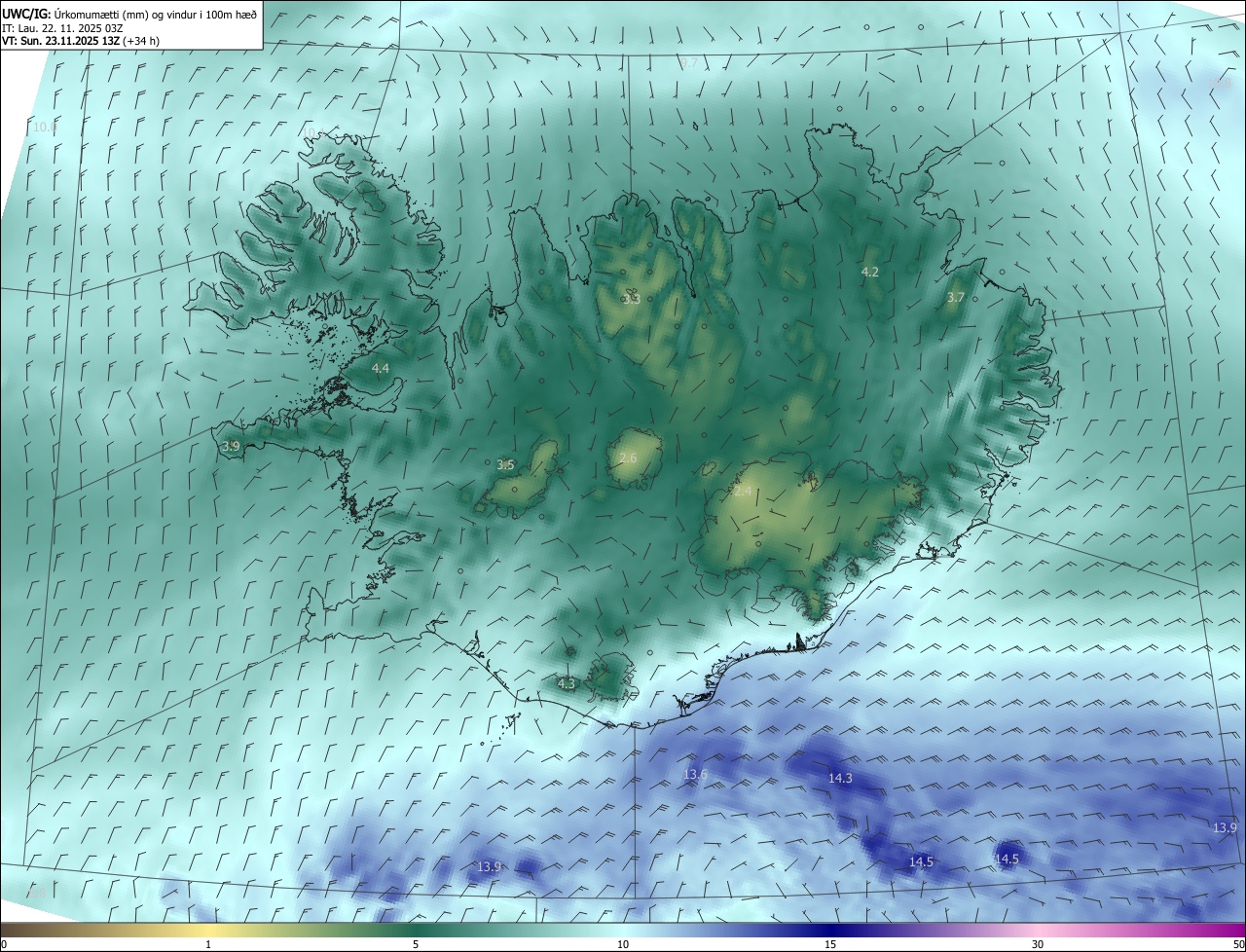The height and width of the screenshot is (952, 1246).
Task: Click the 3.5 value on the map
Action: (505, 465)
